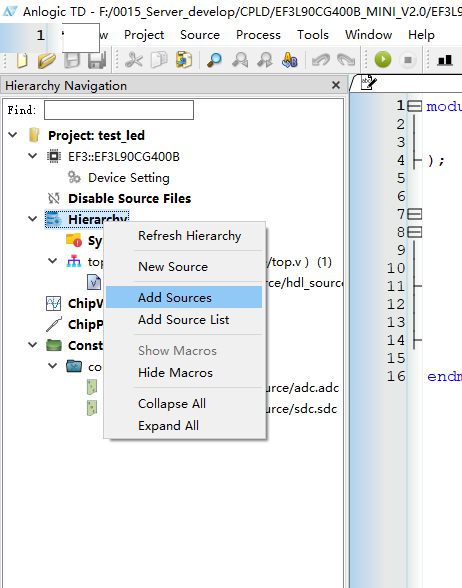Collapse the Hierarchy node chevron
This screenshot has width=462, height=588.
33,219
